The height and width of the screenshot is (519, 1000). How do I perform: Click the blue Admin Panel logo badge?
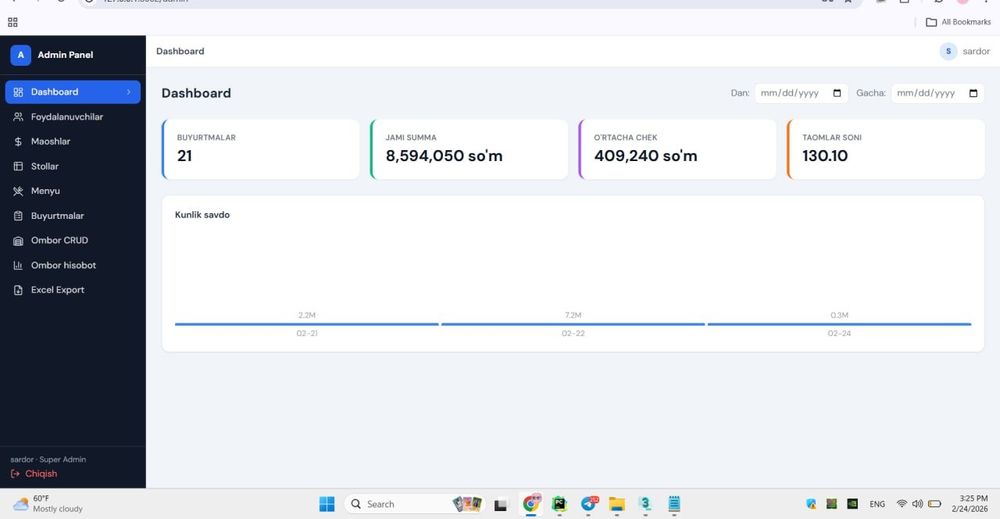[20, 55]
